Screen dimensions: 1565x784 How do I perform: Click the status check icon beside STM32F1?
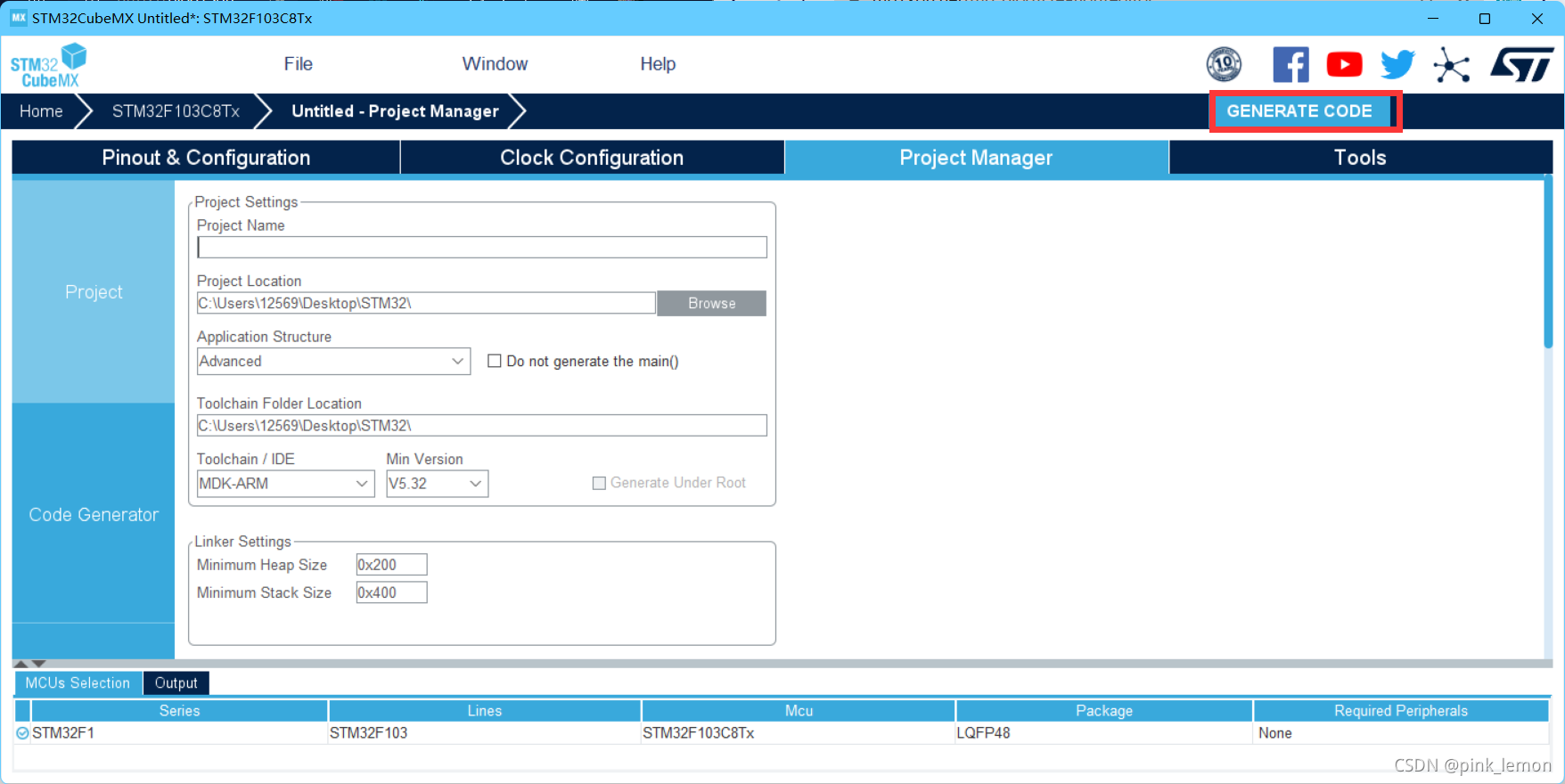[22, 733]
